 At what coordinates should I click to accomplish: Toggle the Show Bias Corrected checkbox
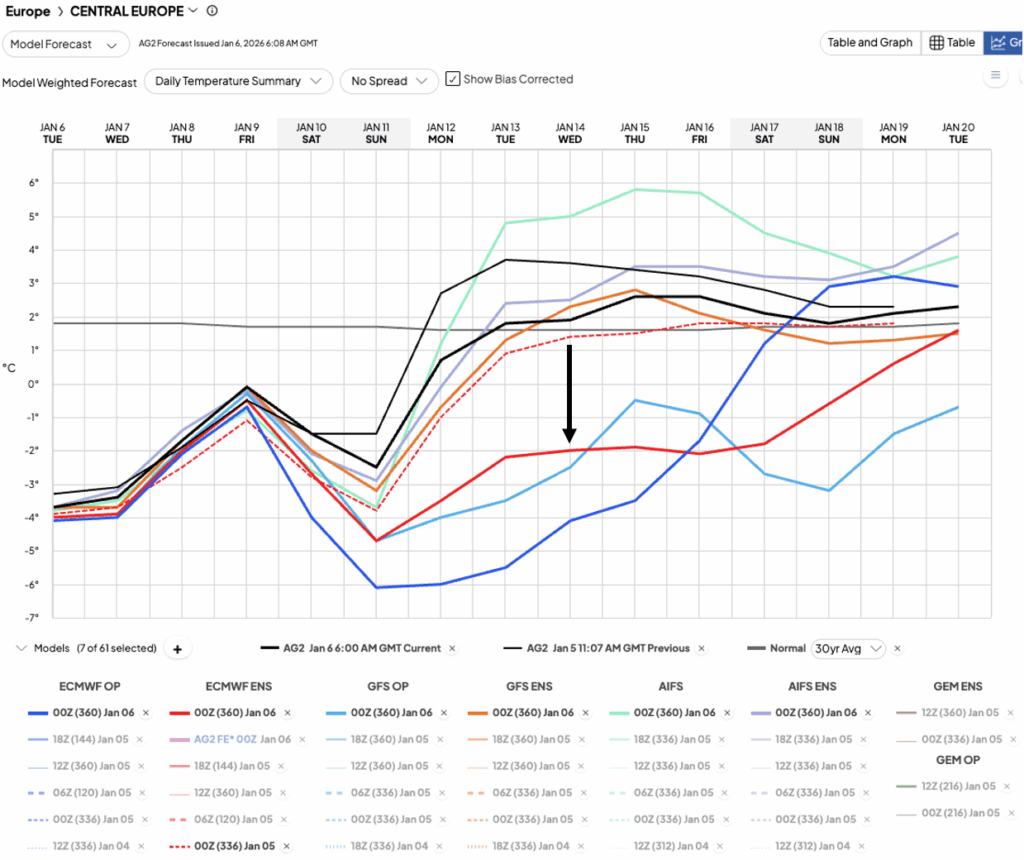click(452, 79)
